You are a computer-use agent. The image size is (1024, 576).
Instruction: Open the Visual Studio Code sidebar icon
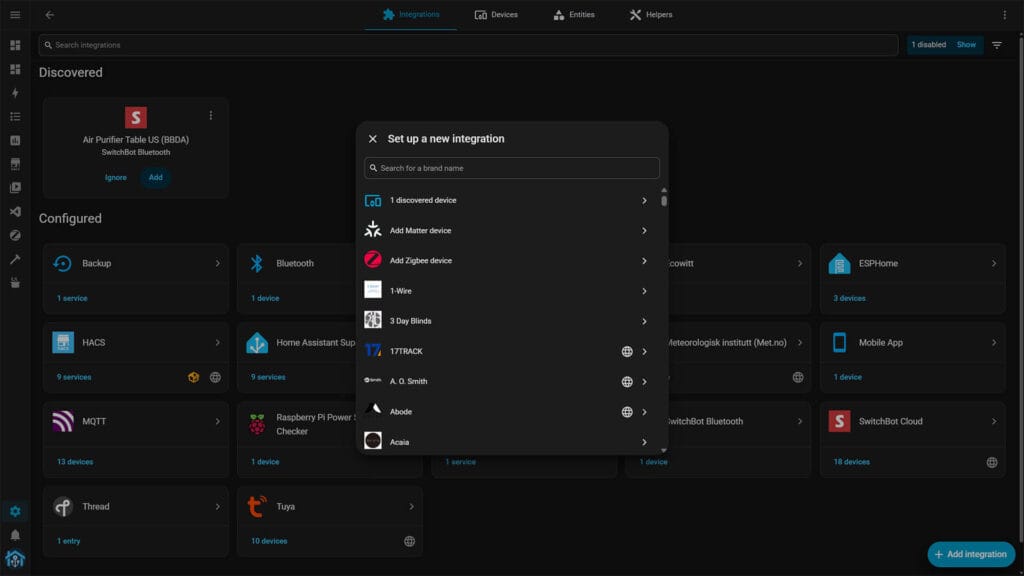click(x=15, y=212)
